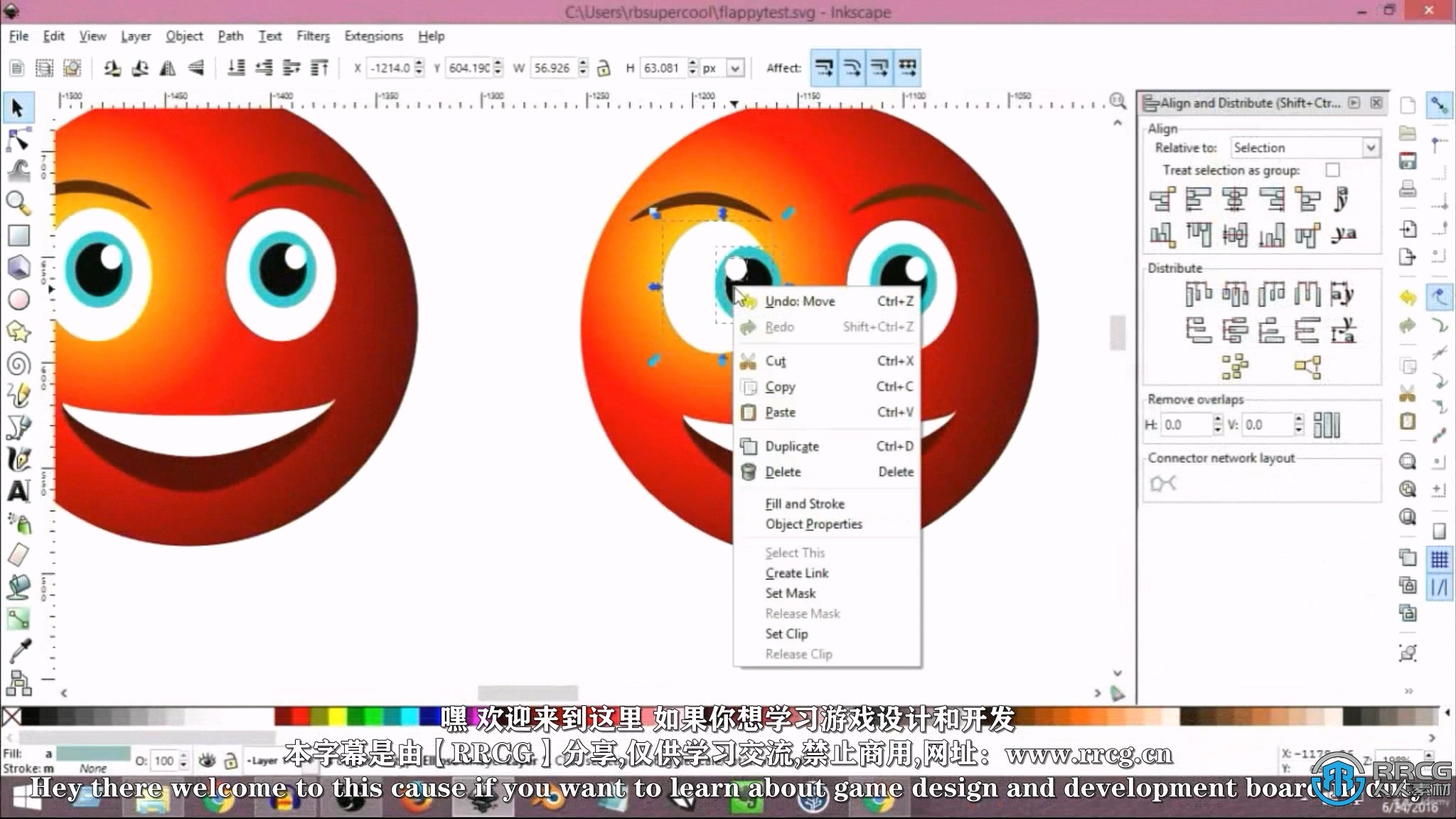
Task: Enable lock width-height ratio toggle
Action: [x=601, y=67]
